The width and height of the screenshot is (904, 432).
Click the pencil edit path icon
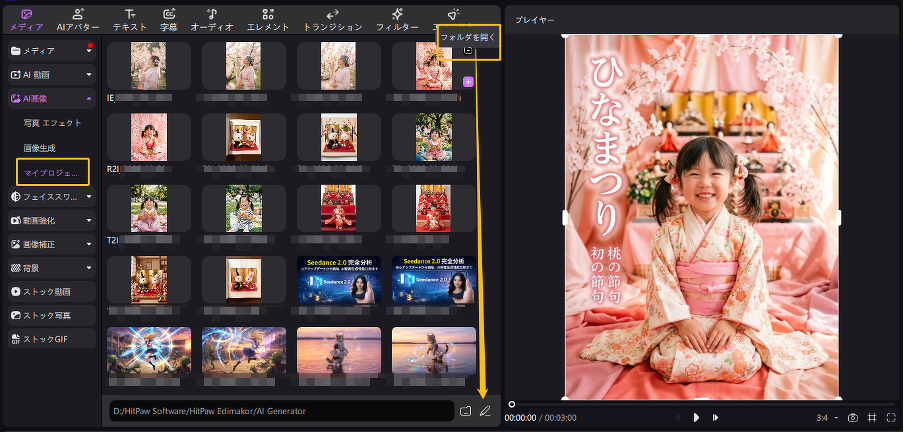(485, 411)
